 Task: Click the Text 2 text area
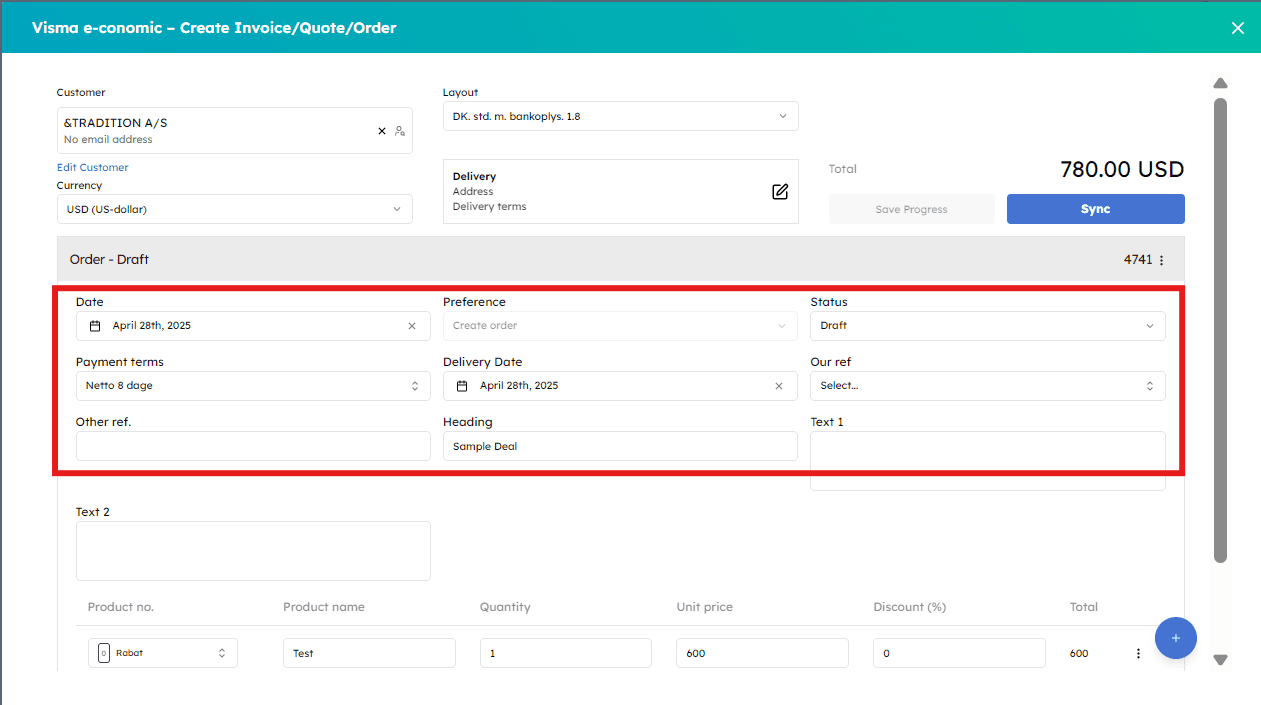click(253, 551)
